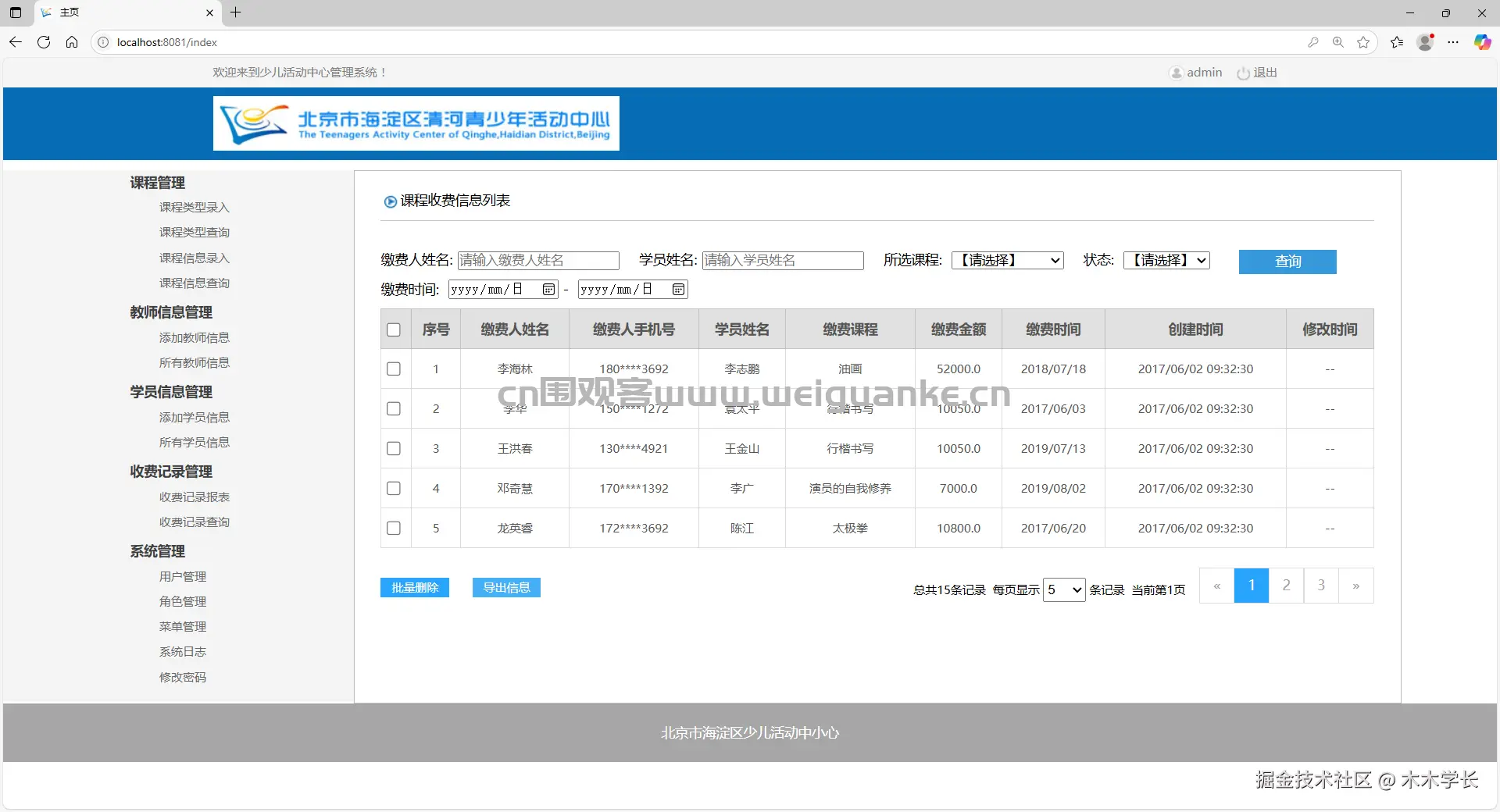
Task: Open tab actions menu icon
Action: tap(16, 12)
